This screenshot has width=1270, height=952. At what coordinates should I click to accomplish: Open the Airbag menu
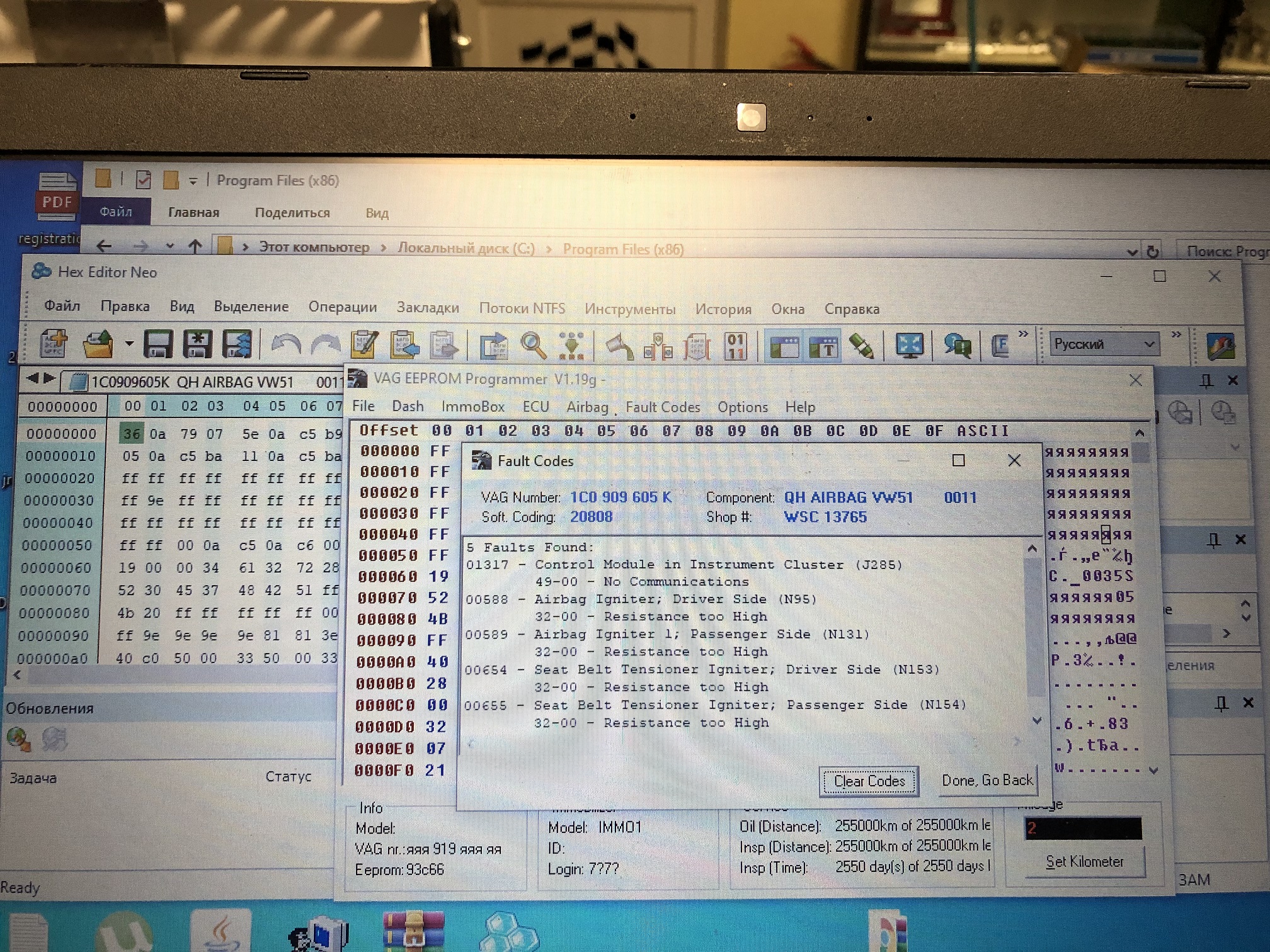587,407
